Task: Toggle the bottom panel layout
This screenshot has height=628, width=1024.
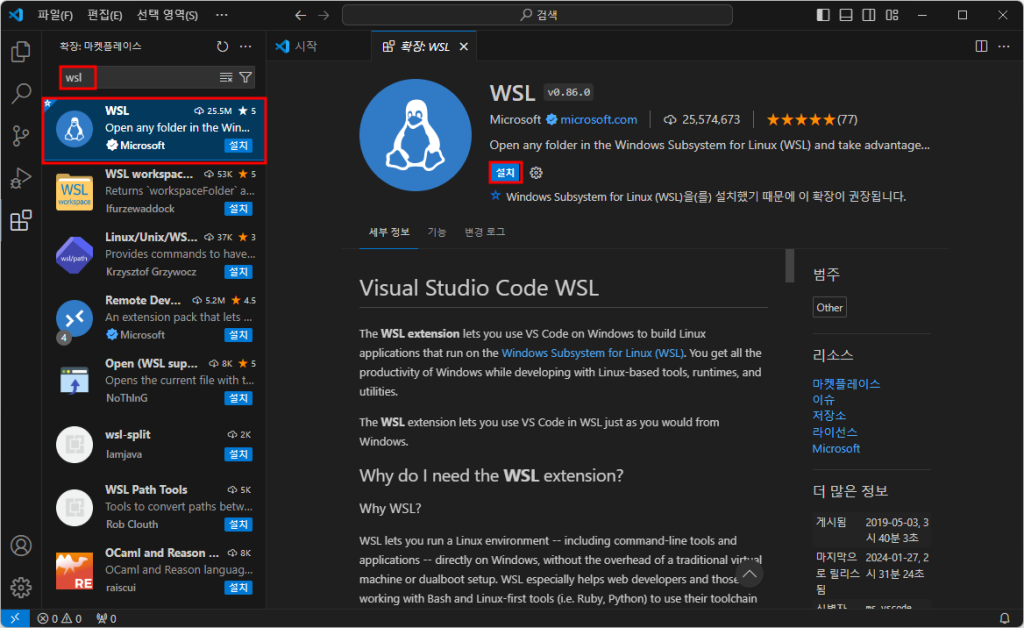Action: 846,15
